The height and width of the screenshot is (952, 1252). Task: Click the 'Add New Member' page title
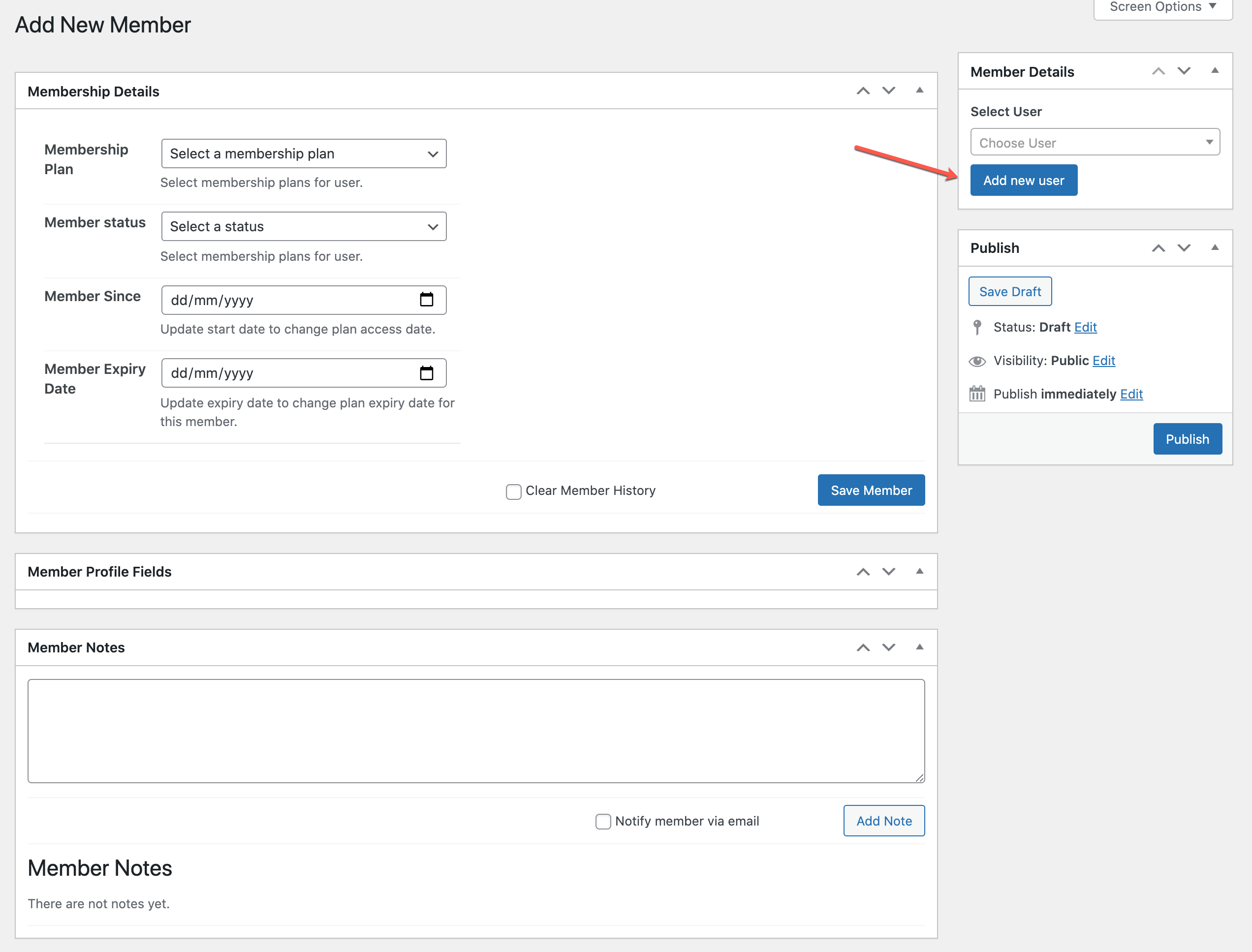pos(102,25)
